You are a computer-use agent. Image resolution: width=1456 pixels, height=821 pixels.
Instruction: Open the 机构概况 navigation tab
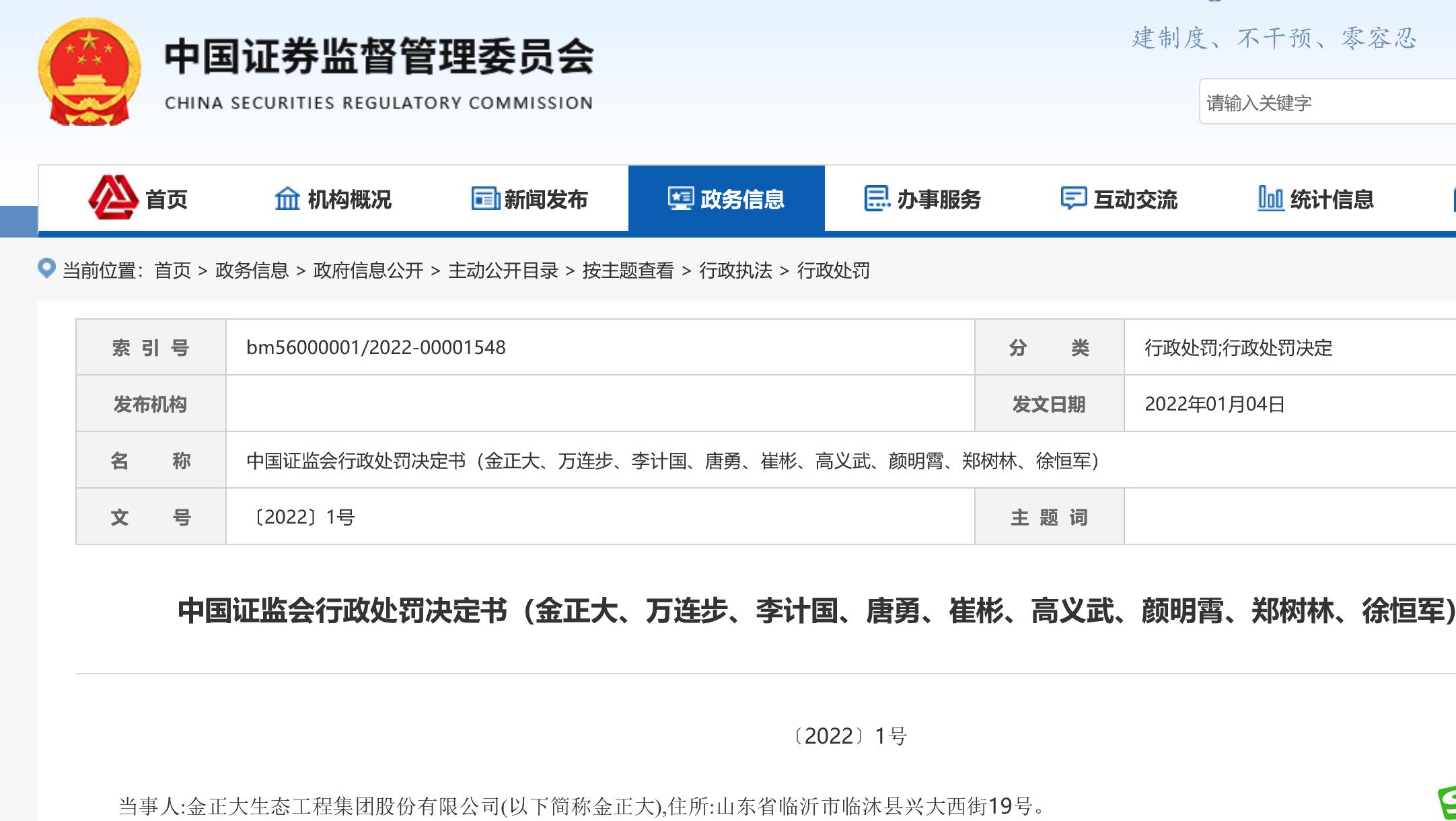click(334, 199)
